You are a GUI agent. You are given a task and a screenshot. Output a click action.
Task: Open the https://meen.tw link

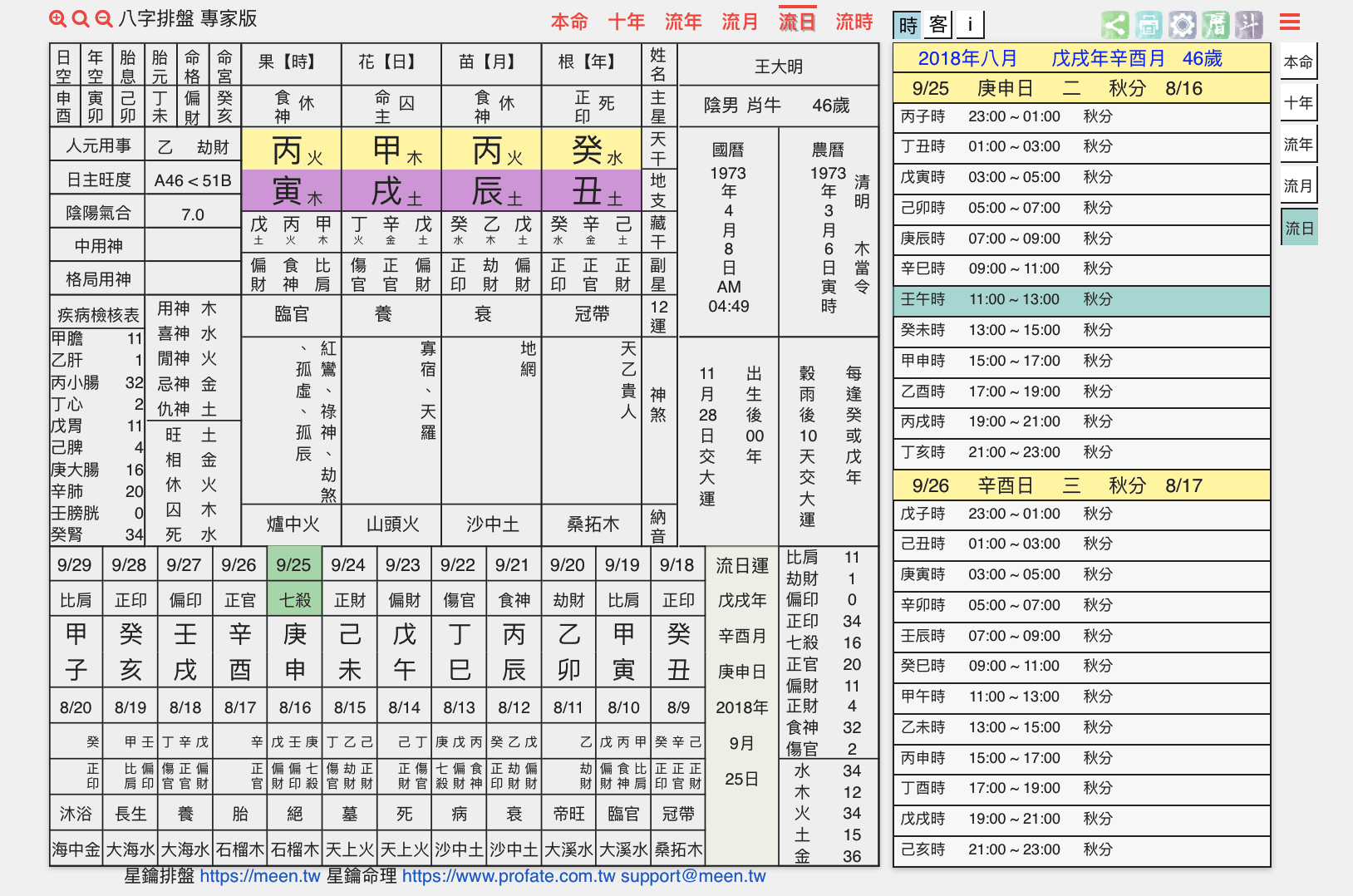[260, 876]
